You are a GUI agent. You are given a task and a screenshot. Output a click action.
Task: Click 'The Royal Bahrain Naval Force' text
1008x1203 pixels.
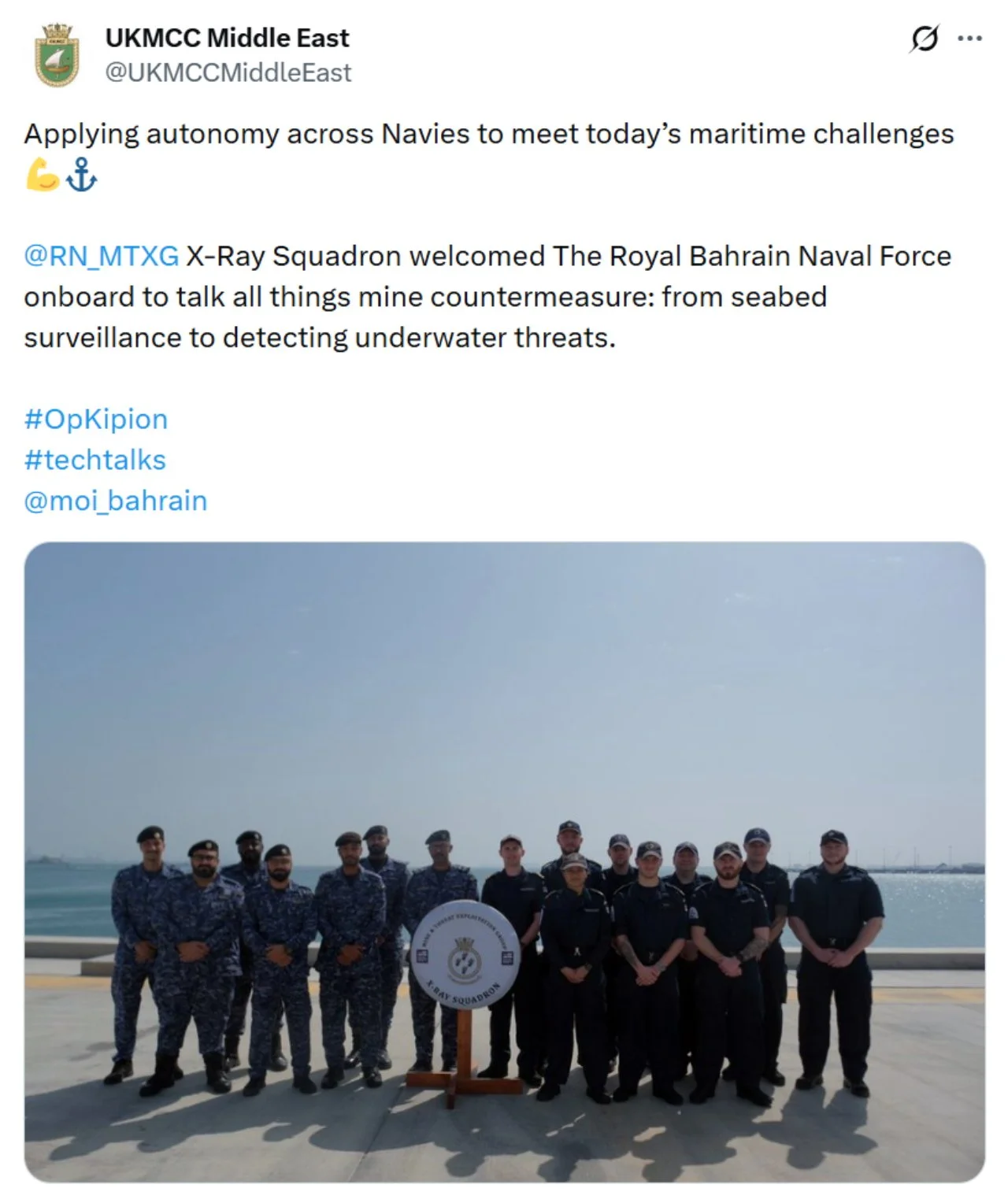coord(752,256)
